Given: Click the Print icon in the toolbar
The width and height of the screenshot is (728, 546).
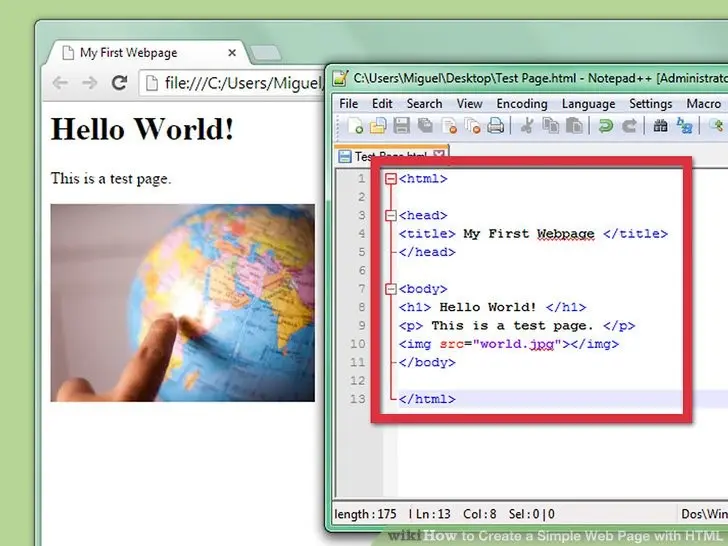Looking at the screenshot, I should click(x=495, y=125).
